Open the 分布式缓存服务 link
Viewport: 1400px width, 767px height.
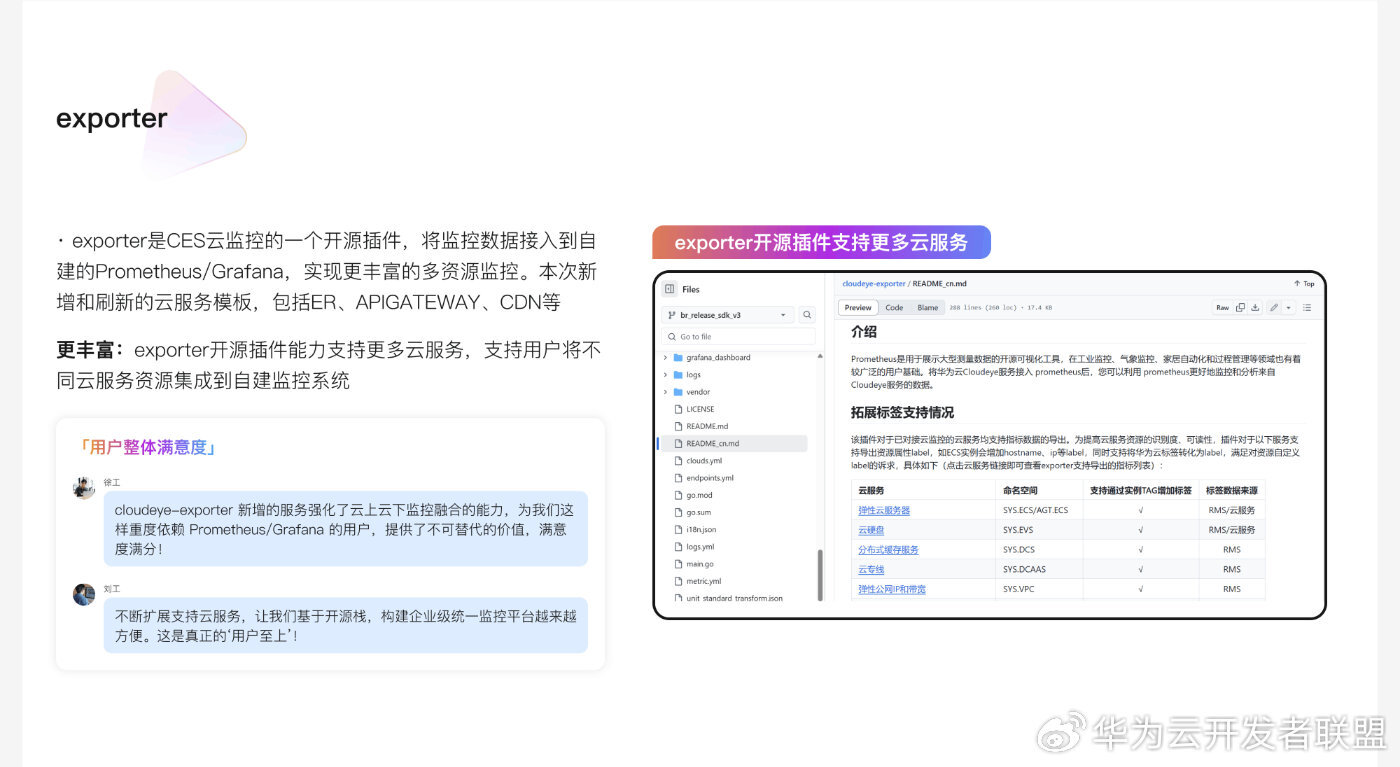click(x=888, y=550)
